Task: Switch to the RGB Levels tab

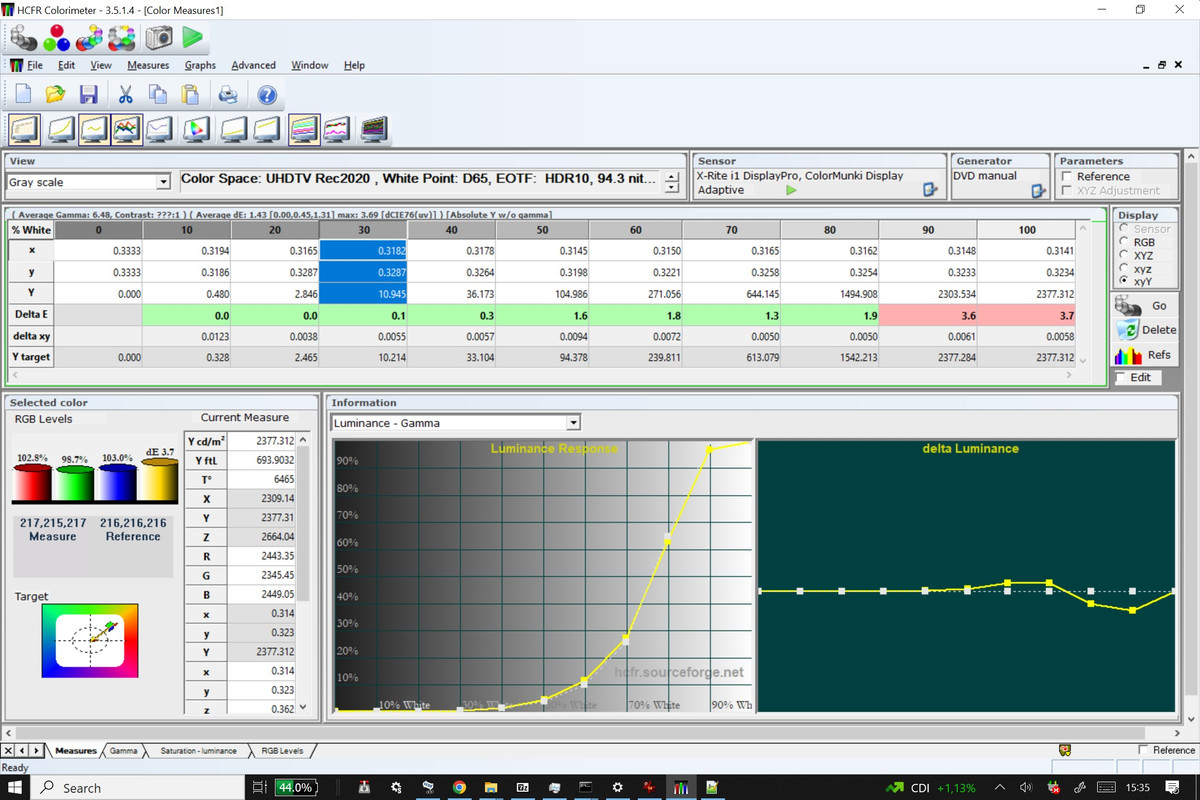Action: tap(282, 750)
